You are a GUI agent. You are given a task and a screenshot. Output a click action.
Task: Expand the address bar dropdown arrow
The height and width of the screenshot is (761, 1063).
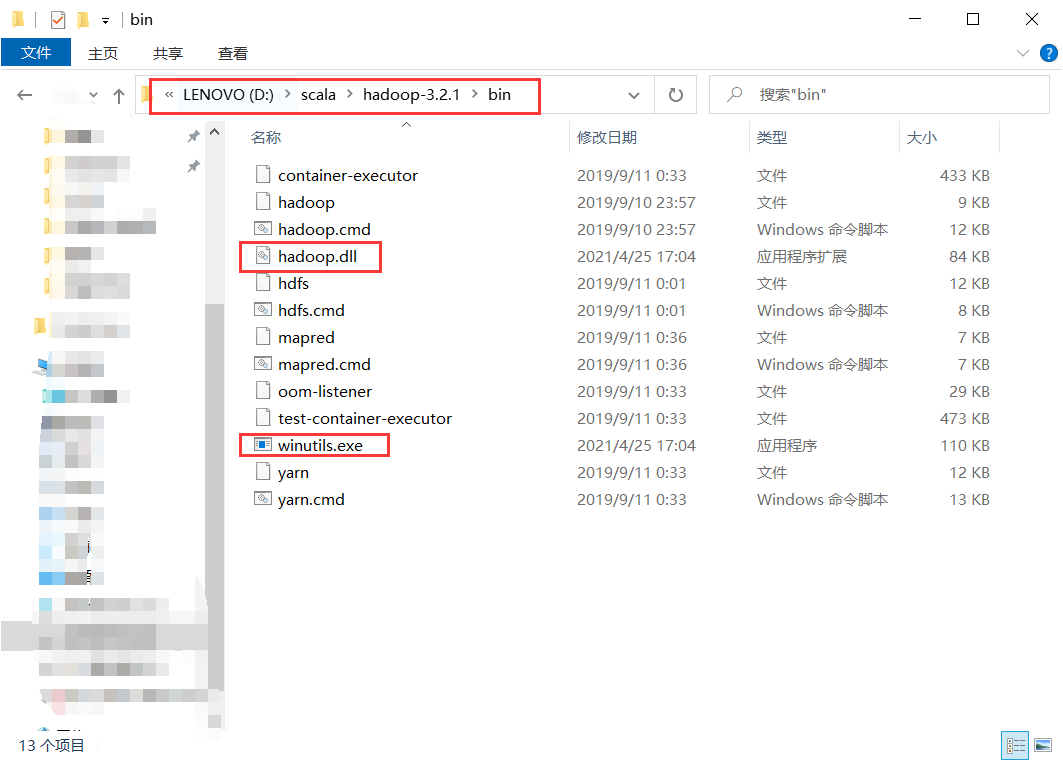pos(634,94)
